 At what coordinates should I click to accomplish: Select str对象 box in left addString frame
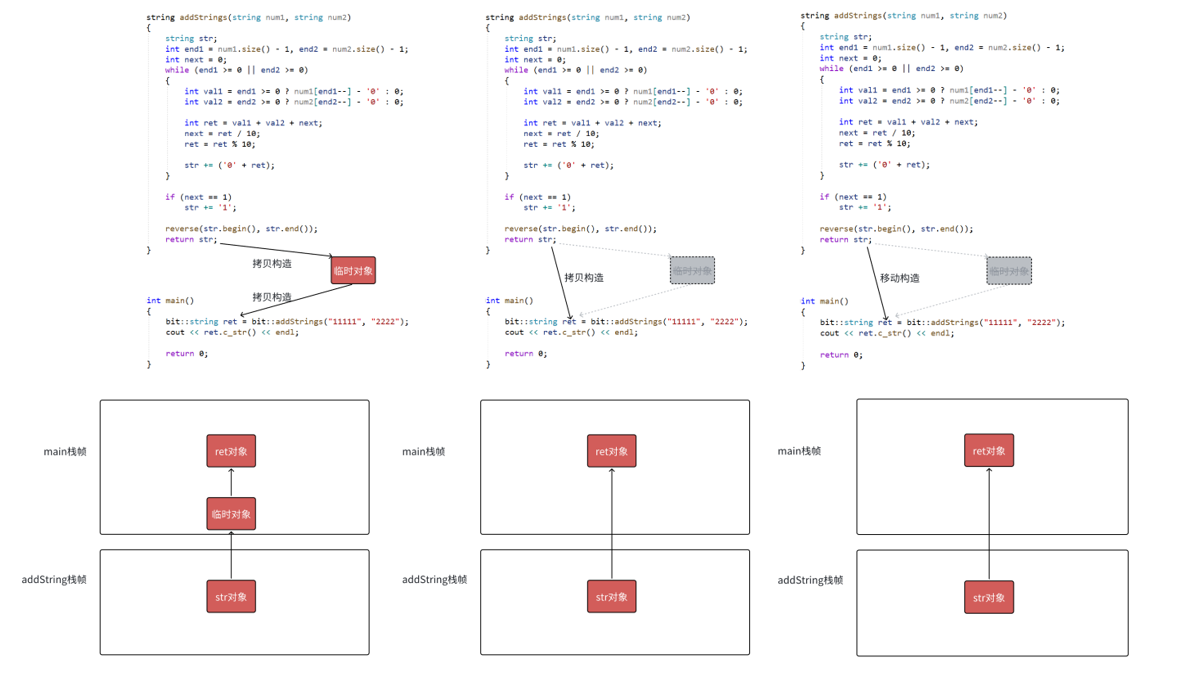pyautogui.click(x=231, y=597)
